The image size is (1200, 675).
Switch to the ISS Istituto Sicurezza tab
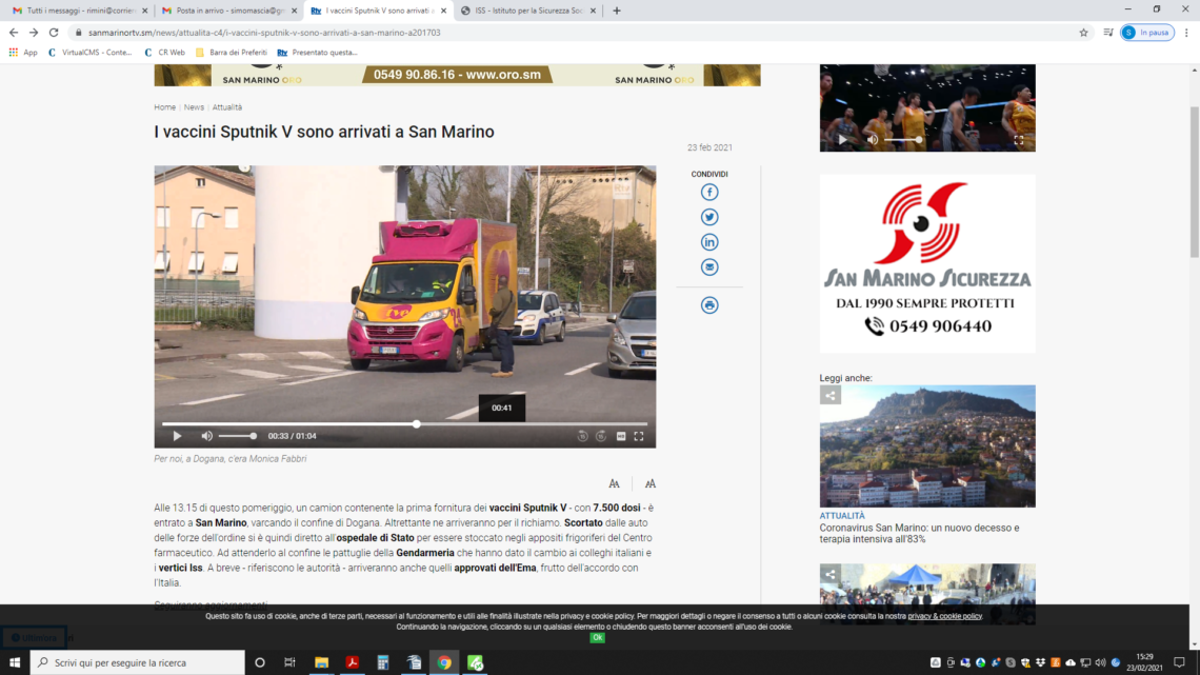(x=529, y=10)
